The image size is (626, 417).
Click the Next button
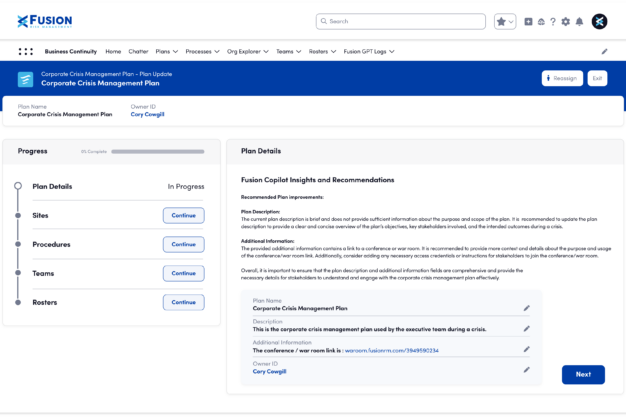tap(583, 375)
